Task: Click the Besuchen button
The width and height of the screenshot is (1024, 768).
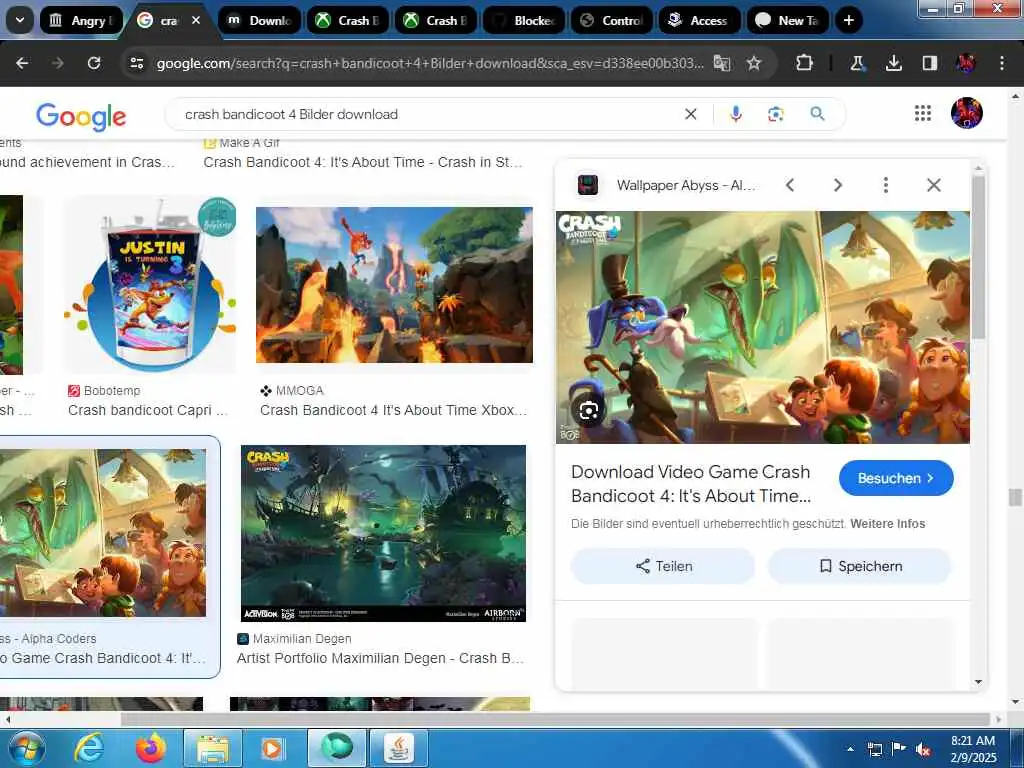Action: tap(896, 478)
